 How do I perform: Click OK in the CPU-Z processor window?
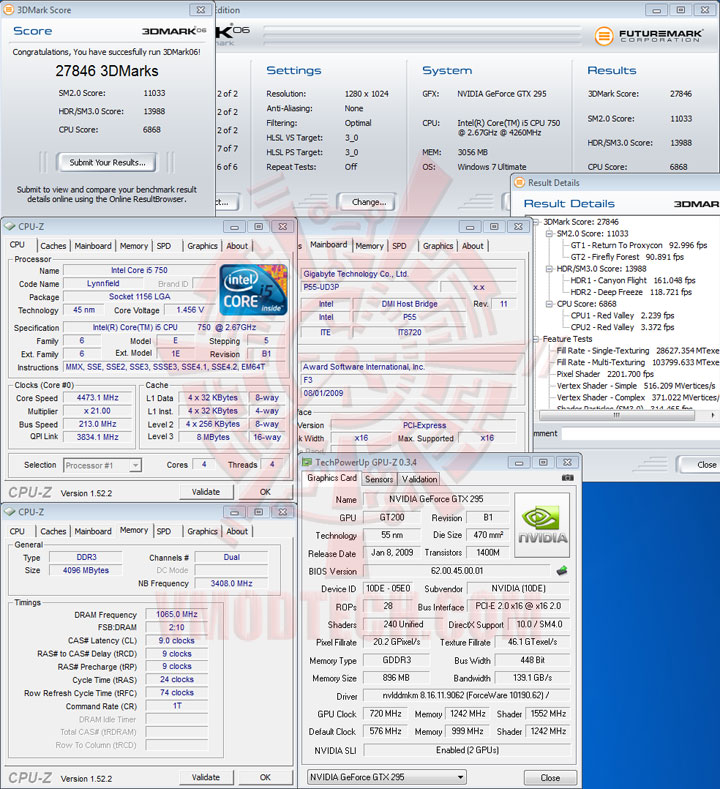click(x=265, y=492)
